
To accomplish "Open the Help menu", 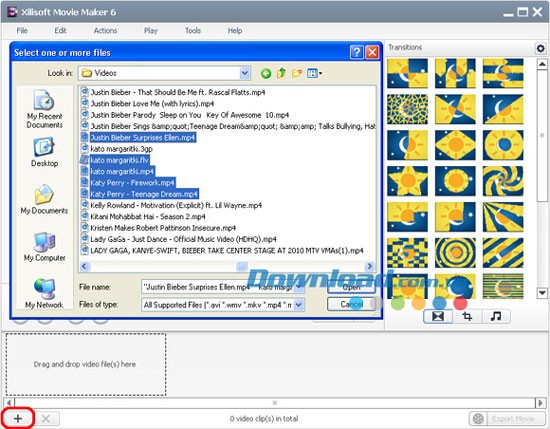I will 235,31.
